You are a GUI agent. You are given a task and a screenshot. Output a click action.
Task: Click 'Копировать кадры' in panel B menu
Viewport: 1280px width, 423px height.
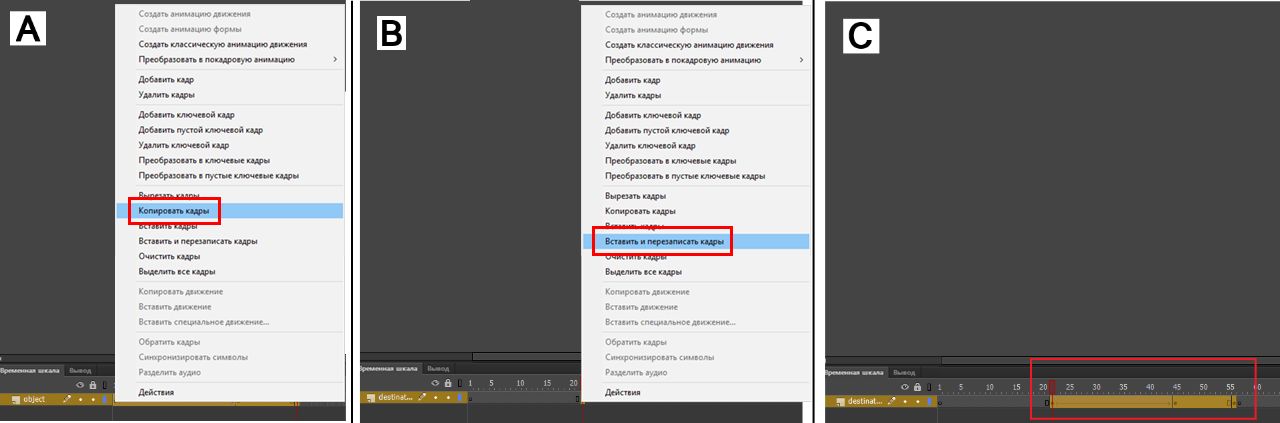click(x=640, y=211)
